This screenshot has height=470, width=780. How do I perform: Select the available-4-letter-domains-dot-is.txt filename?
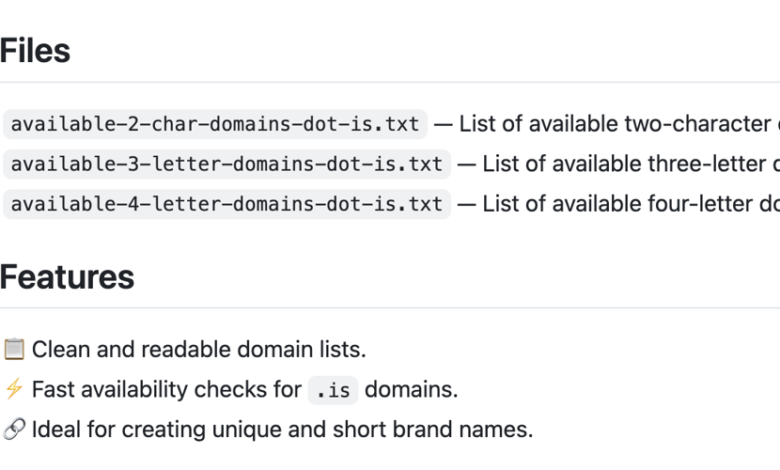[x=227, y=204]
